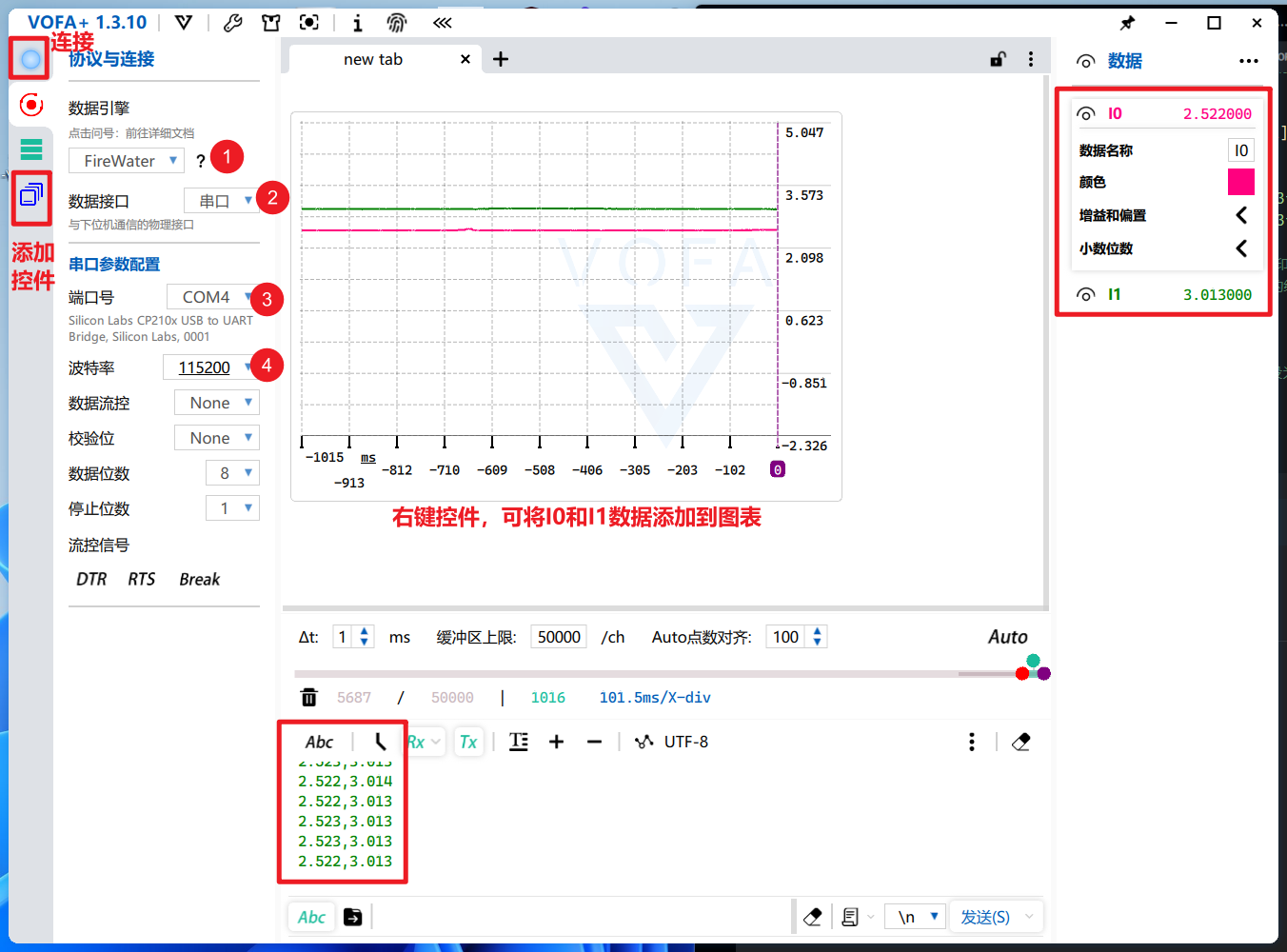Click the eraser icon in receive toolbar
Image resolution: width=1287 pixels, height=952 pixels.
click(x=1021, y=742)
